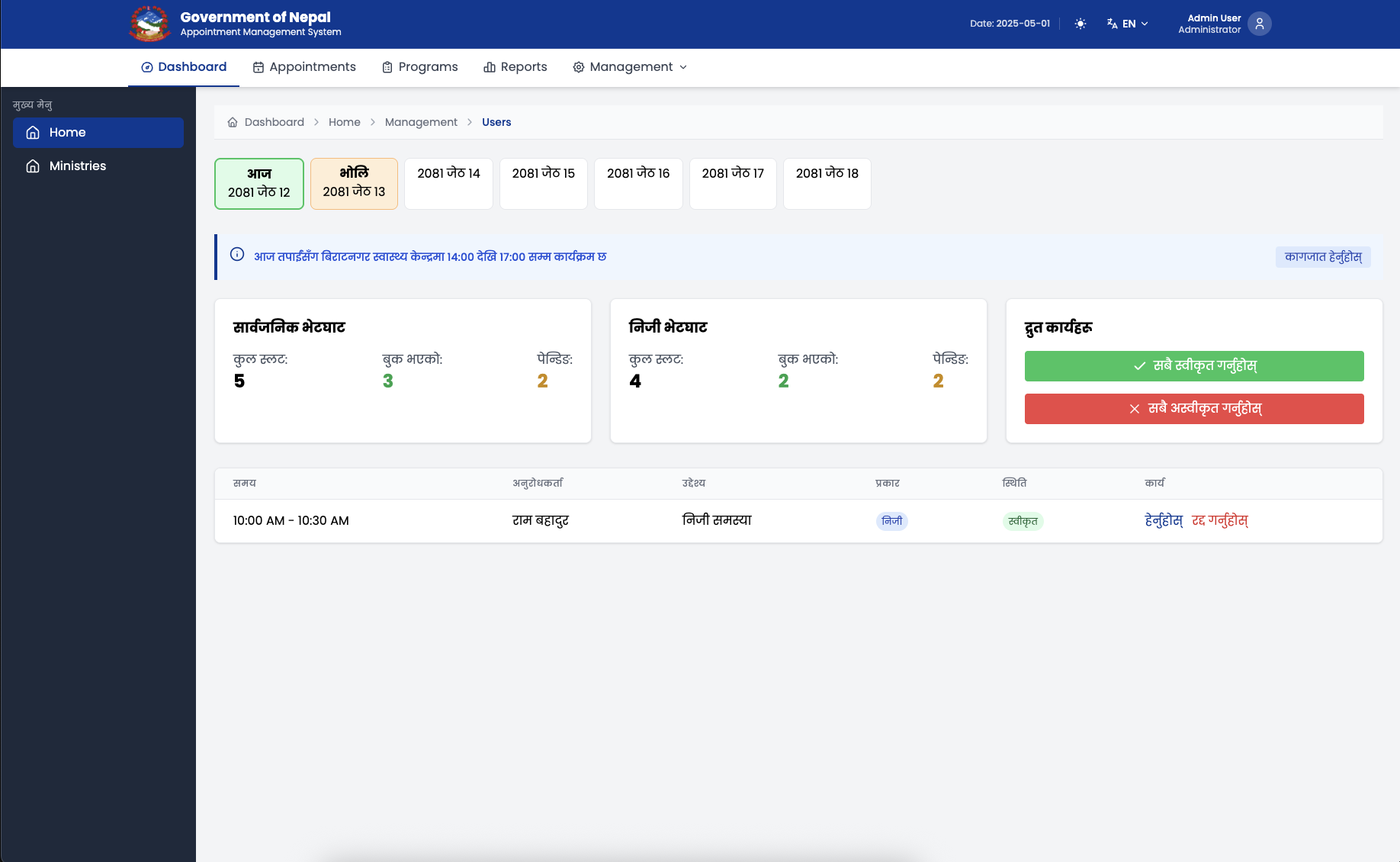Open the EN language dropdown
This screenshot has height=862, width=1400.
tap(1129, 24)
